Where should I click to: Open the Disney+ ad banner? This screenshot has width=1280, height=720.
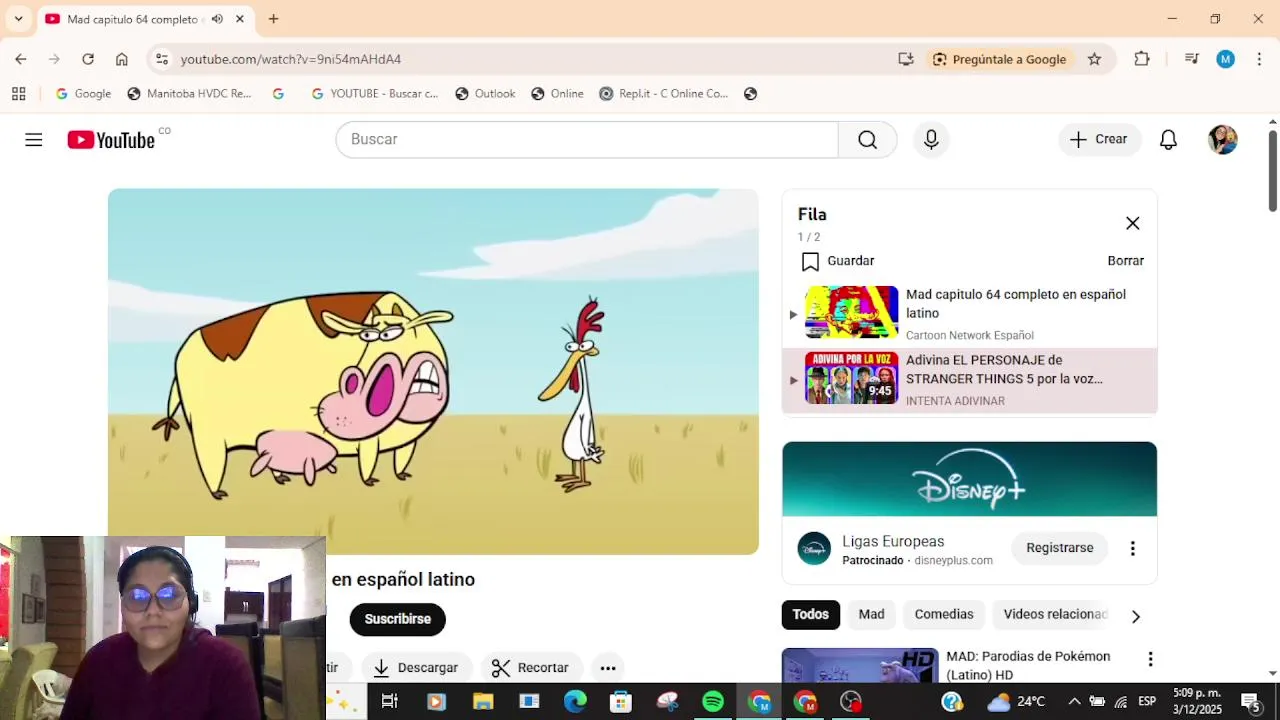[x=969, y=479]
